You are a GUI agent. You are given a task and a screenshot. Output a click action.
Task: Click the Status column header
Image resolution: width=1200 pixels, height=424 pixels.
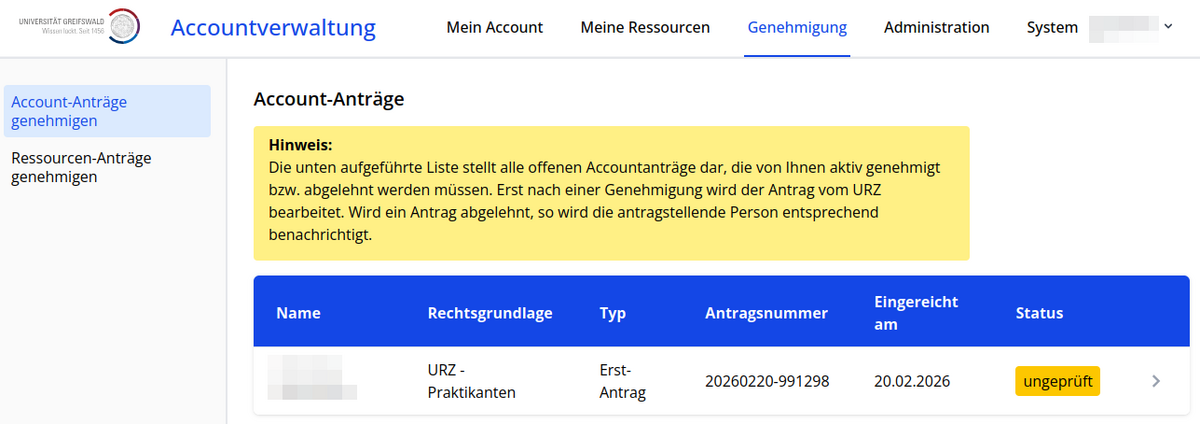pyautogui.click(x=1039, y=313)
